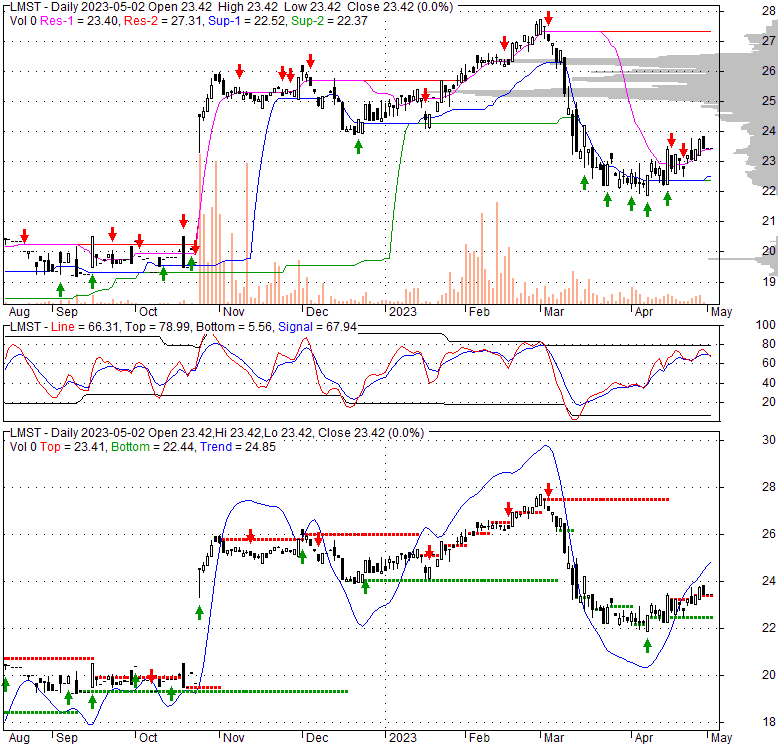Click the Top = 23.41 label in lower chart
Image resolution: width=780 pixels, height=745 pixels.
pos(72,447)
